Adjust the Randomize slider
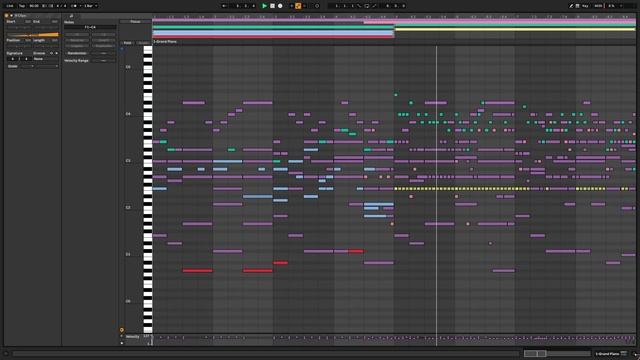The width and height of the screenshot is (640, 360). [x=103, y=53]
